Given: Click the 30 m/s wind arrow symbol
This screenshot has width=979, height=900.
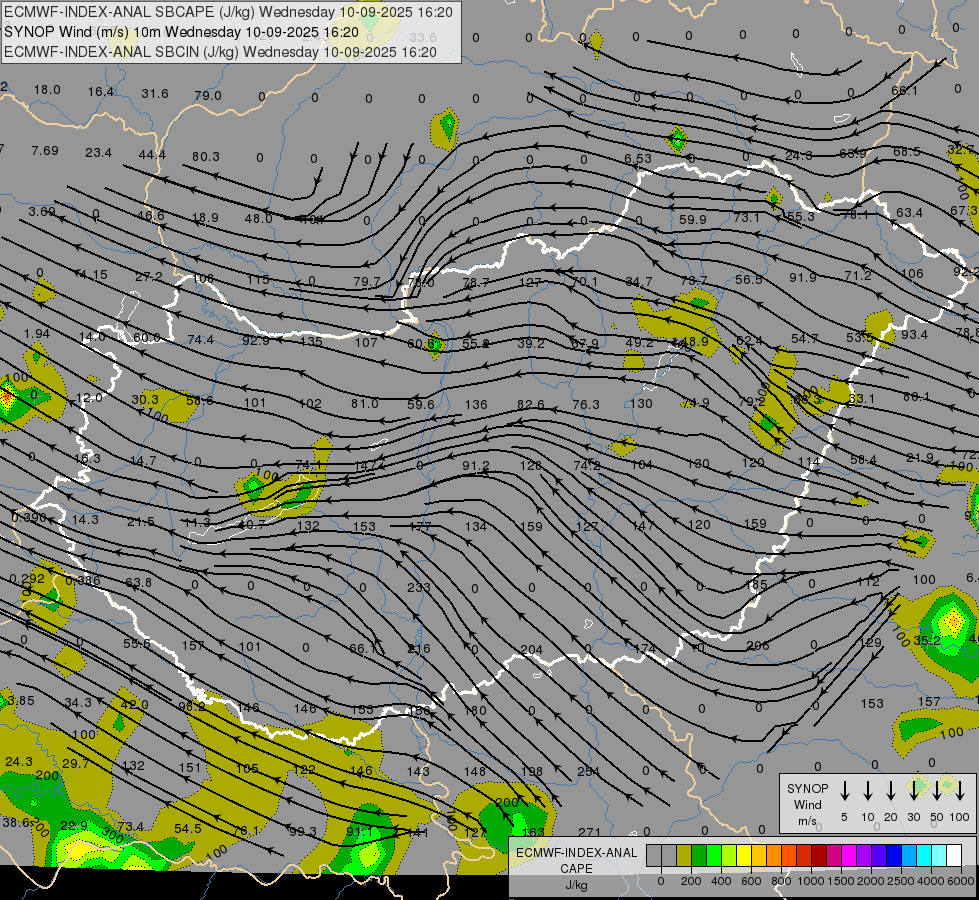Looking at the screenshot, I should [913, 791].
